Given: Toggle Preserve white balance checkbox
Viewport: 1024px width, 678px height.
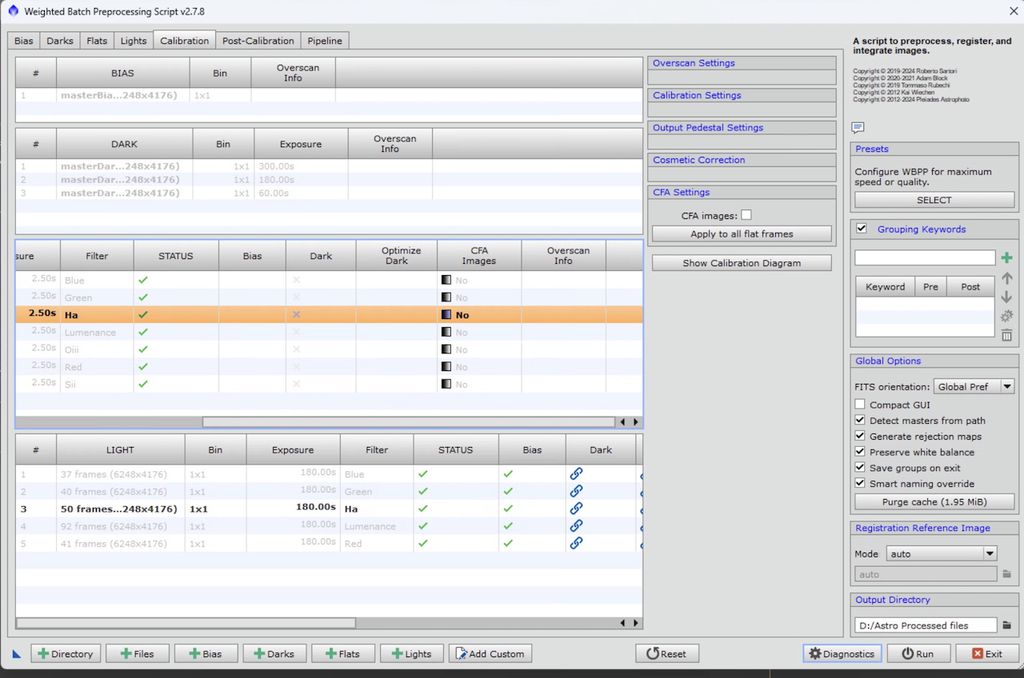Looking at the screenshot, I should (860, 451).
